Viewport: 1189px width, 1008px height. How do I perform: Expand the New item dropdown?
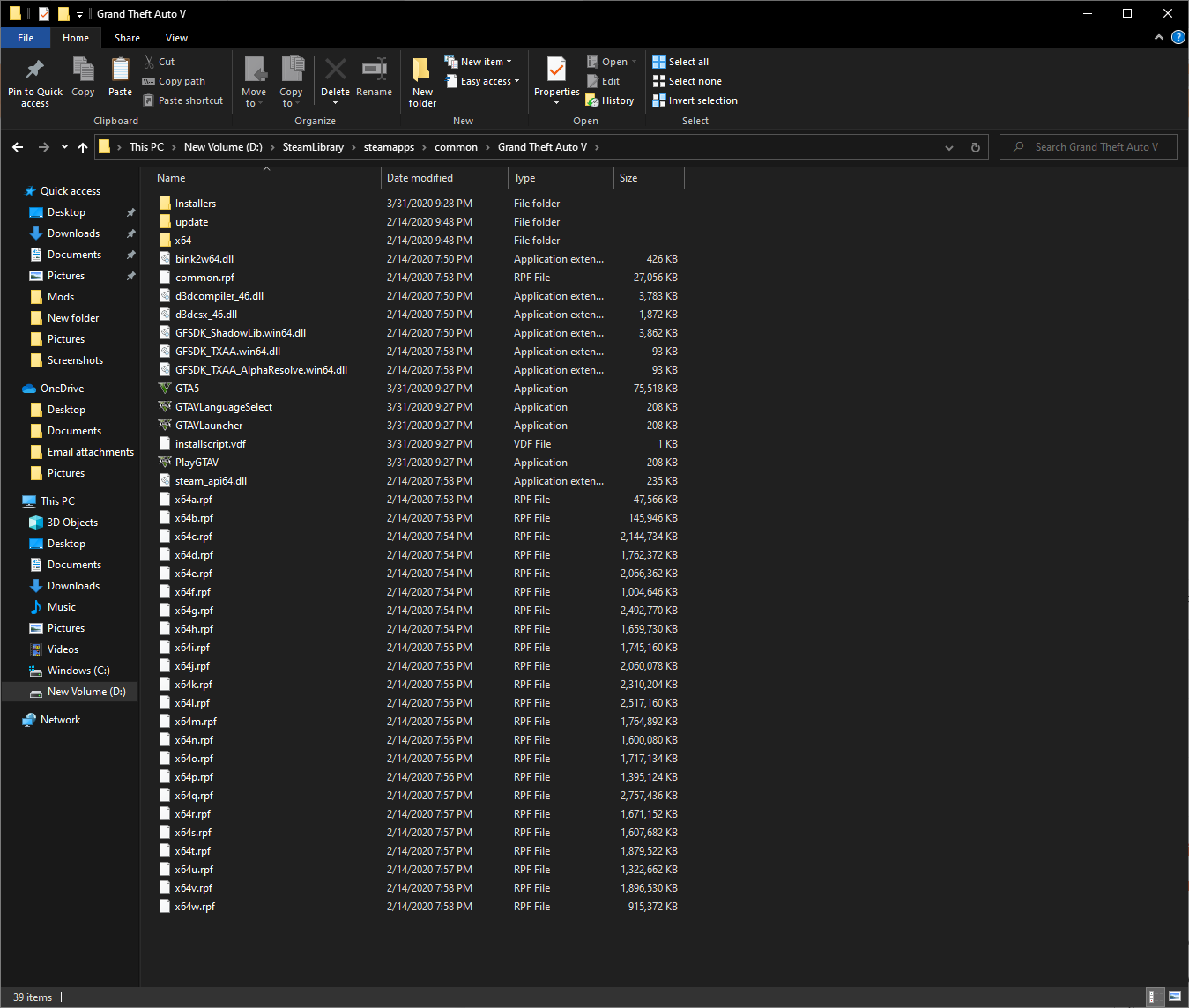(479, 62)
